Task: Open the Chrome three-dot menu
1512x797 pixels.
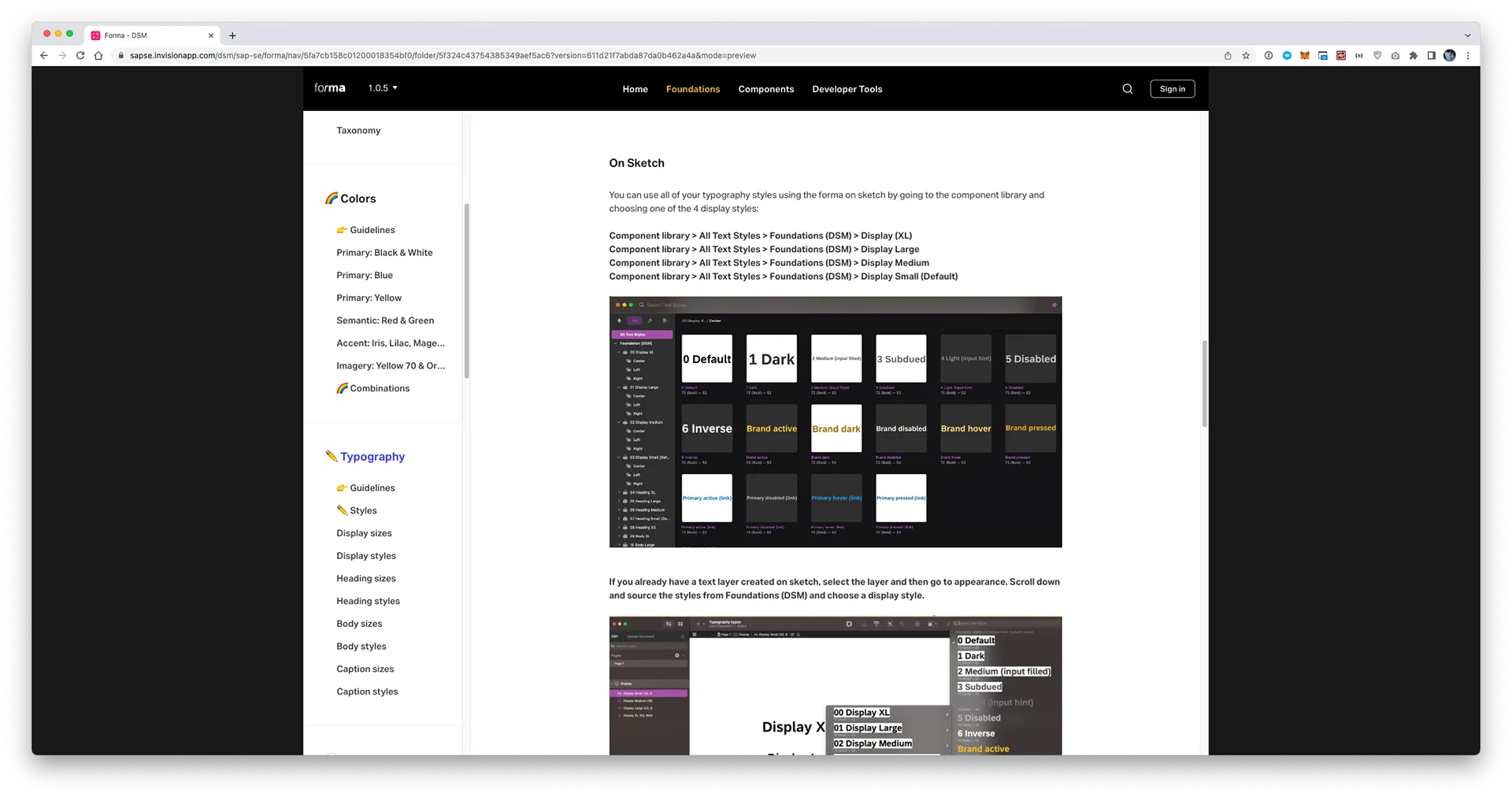Action: tap(1468, 56)
